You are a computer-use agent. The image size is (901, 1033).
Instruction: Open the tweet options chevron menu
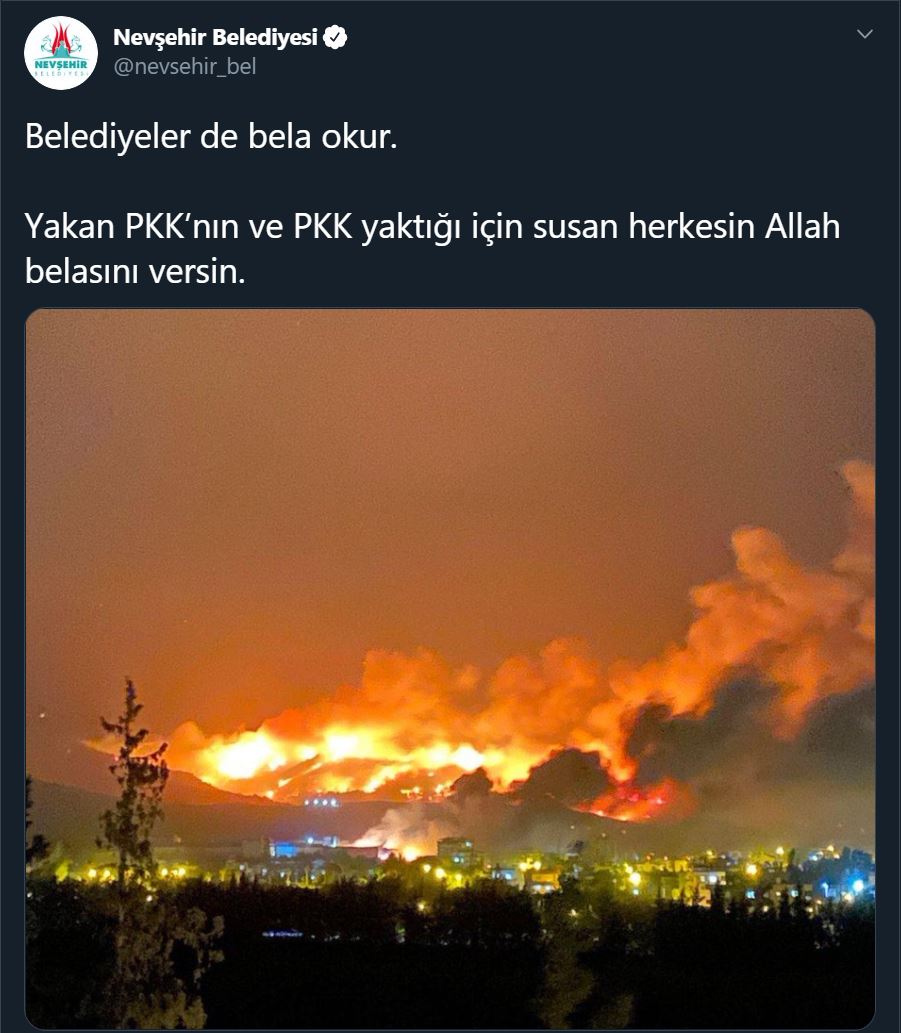(x=864, y=34)
